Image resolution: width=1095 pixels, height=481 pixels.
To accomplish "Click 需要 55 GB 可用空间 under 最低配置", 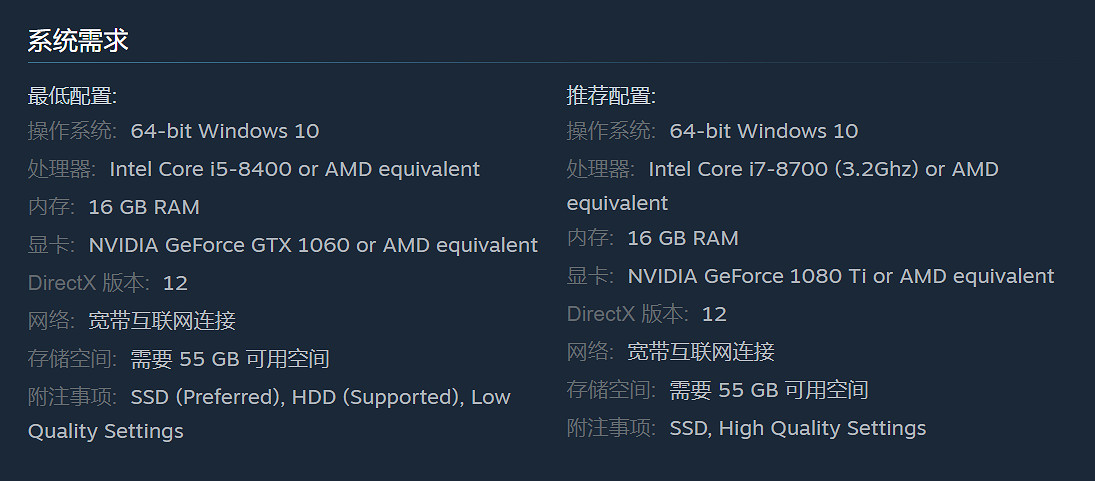I will coord(229,359).
